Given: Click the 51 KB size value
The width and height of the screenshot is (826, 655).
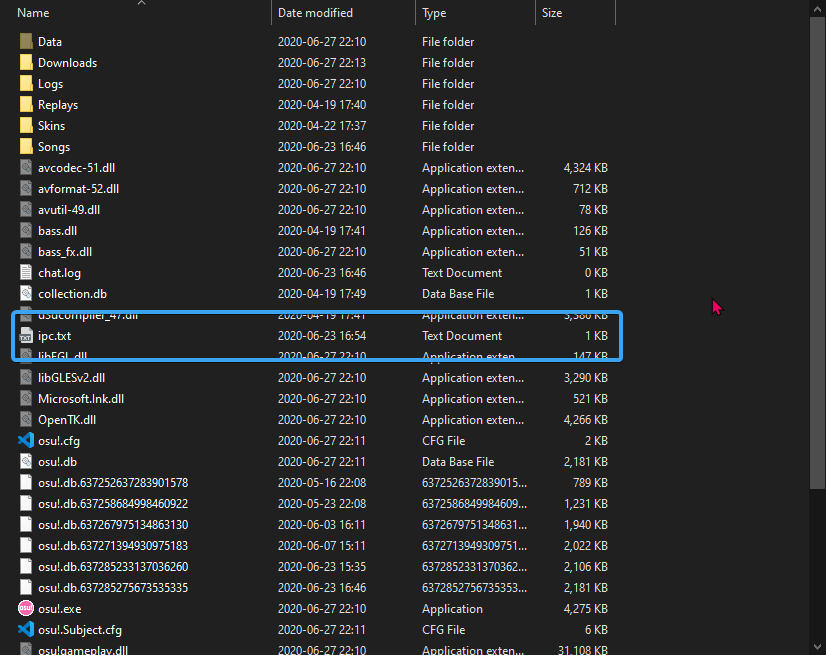Looking at the screenshot, I should [x=594, y=252].
